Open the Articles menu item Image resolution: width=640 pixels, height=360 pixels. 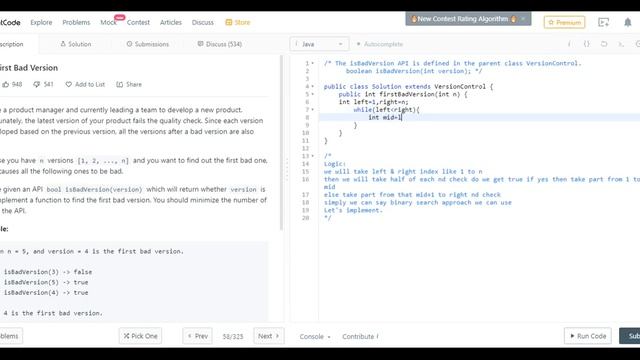click(x=171, y=22)
